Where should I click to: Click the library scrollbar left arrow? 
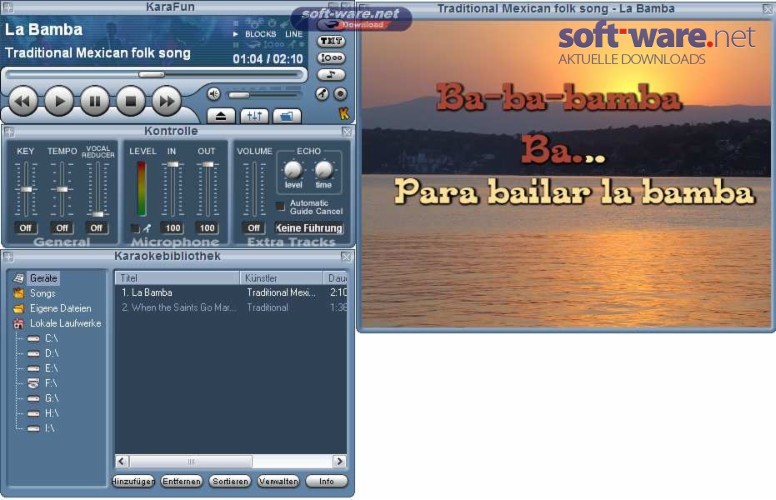[122, 461]
